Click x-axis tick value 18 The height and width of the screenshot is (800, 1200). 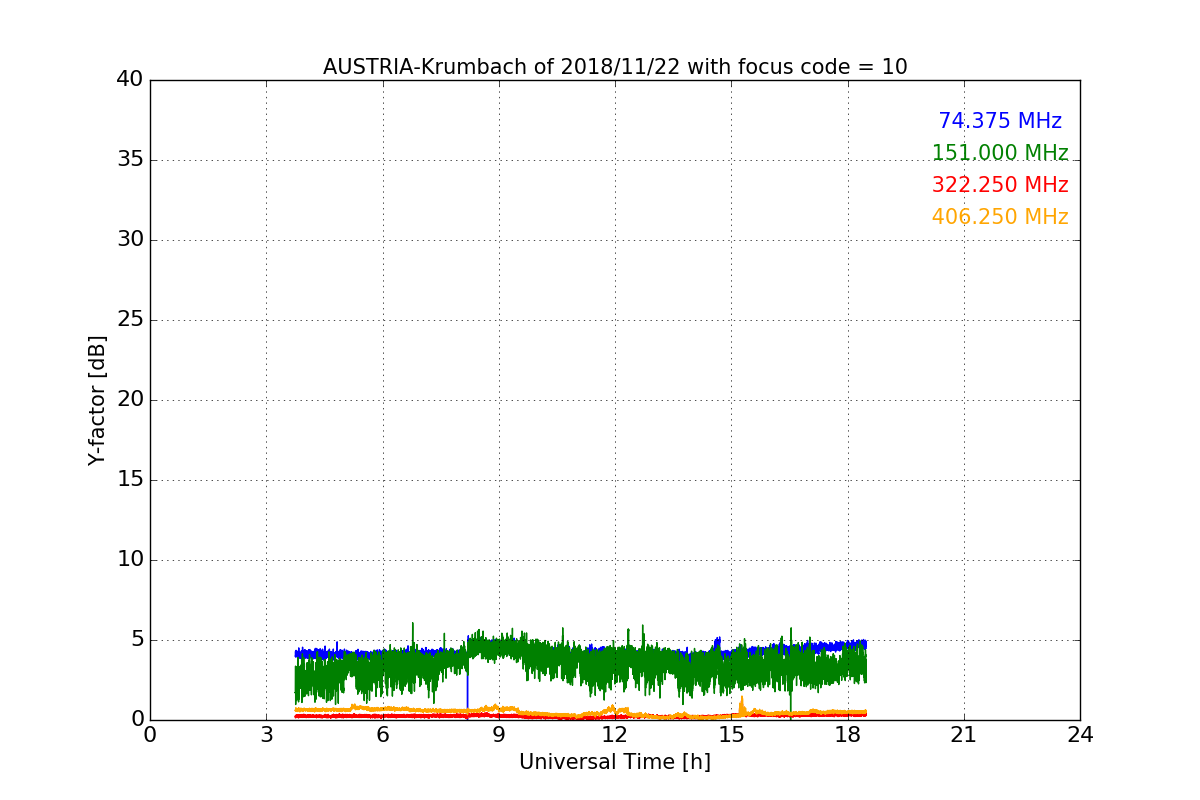(x=847, y=734)
